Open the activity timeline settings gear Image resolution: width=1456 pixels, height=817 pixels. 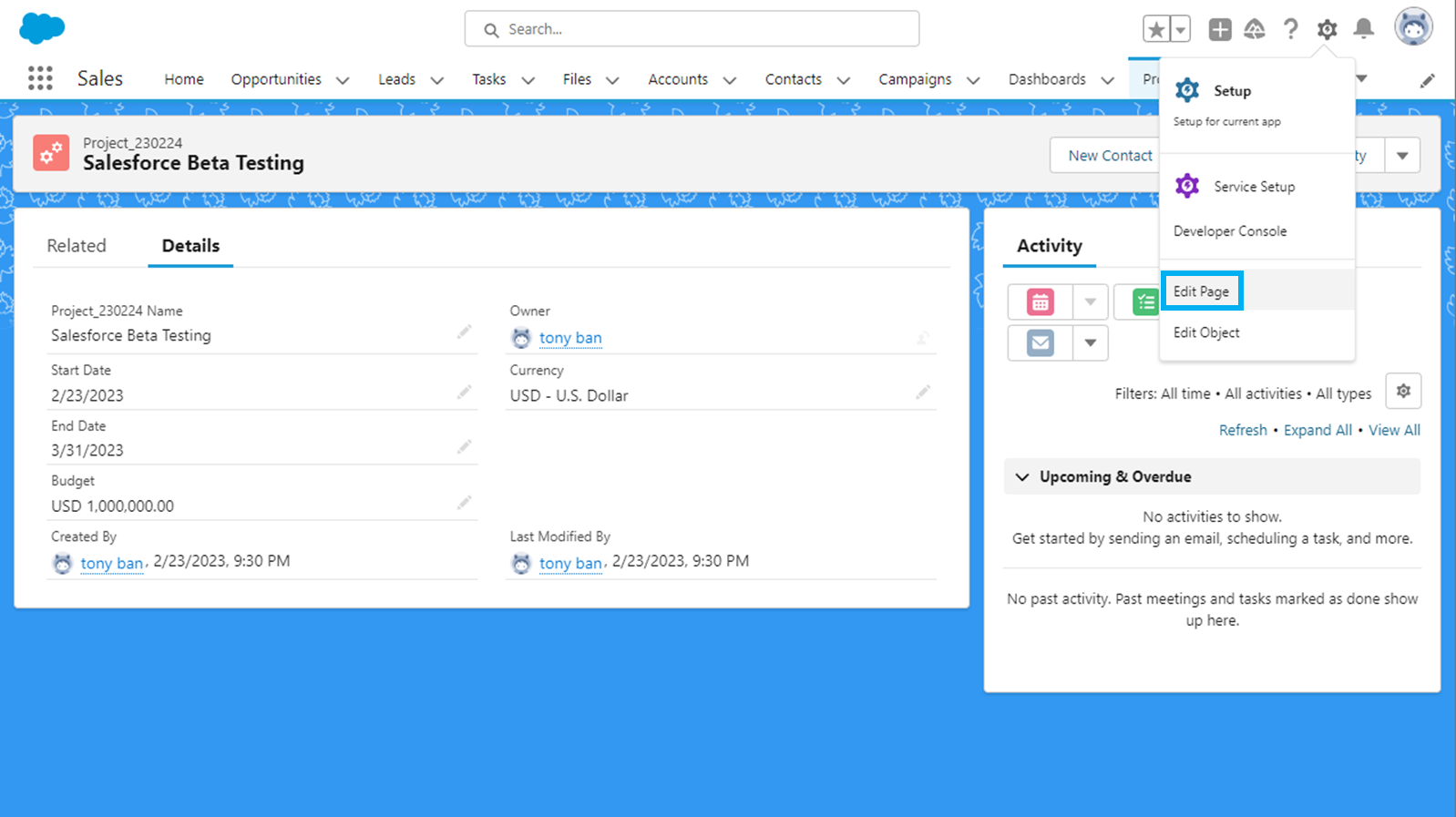[1403, 391]
